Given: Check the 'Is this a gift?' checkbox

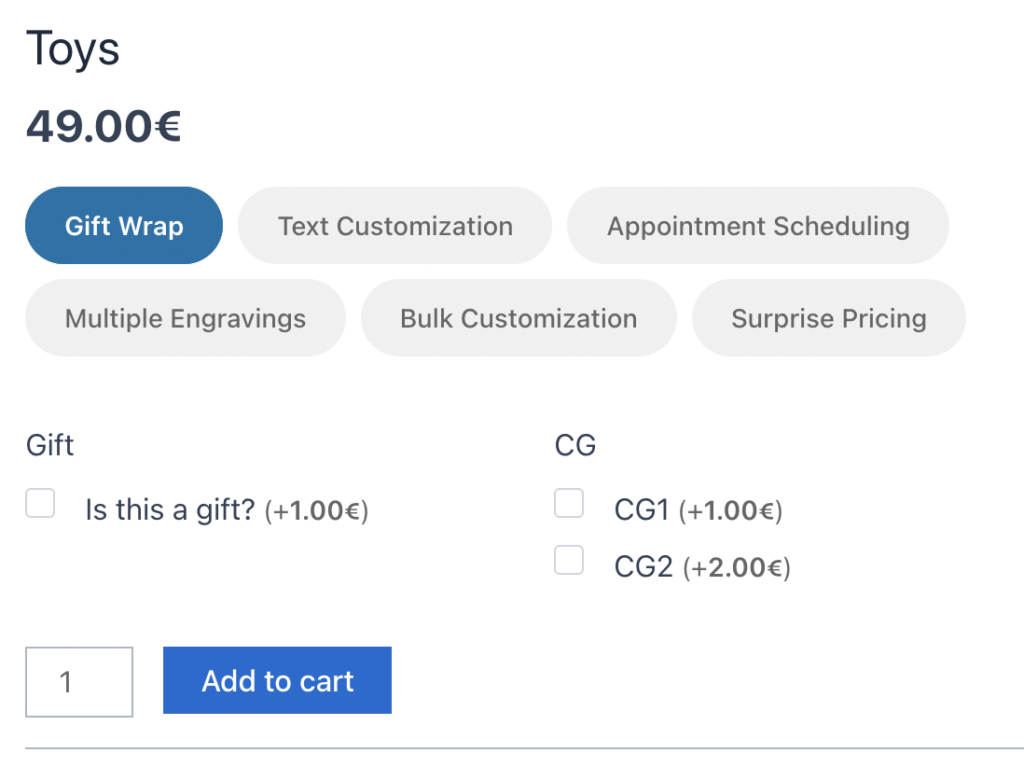Looking at the screenshot, I should click(x=41, y=503).
